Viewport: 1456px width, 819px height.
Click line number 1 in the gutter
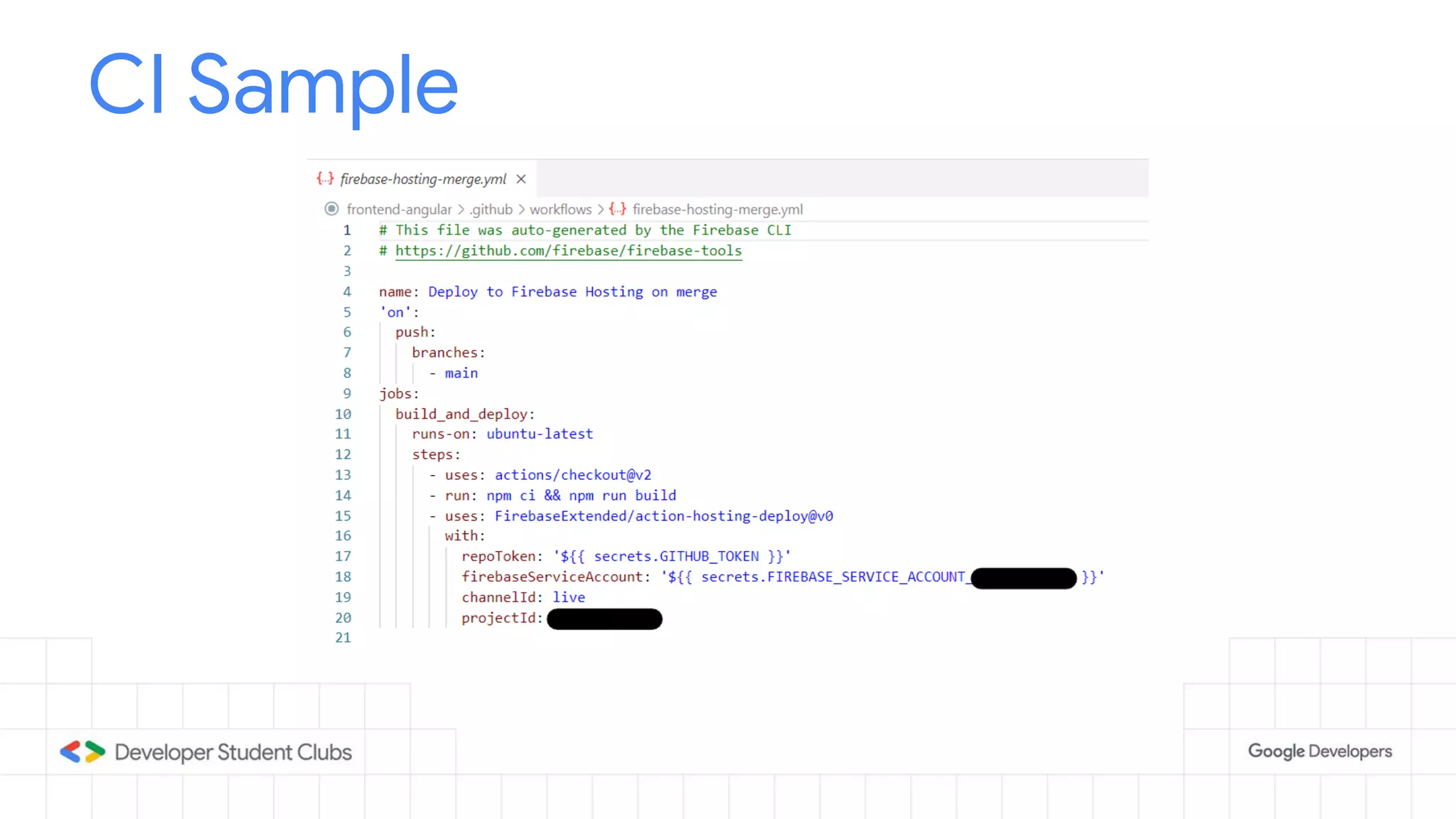point(347,230)
